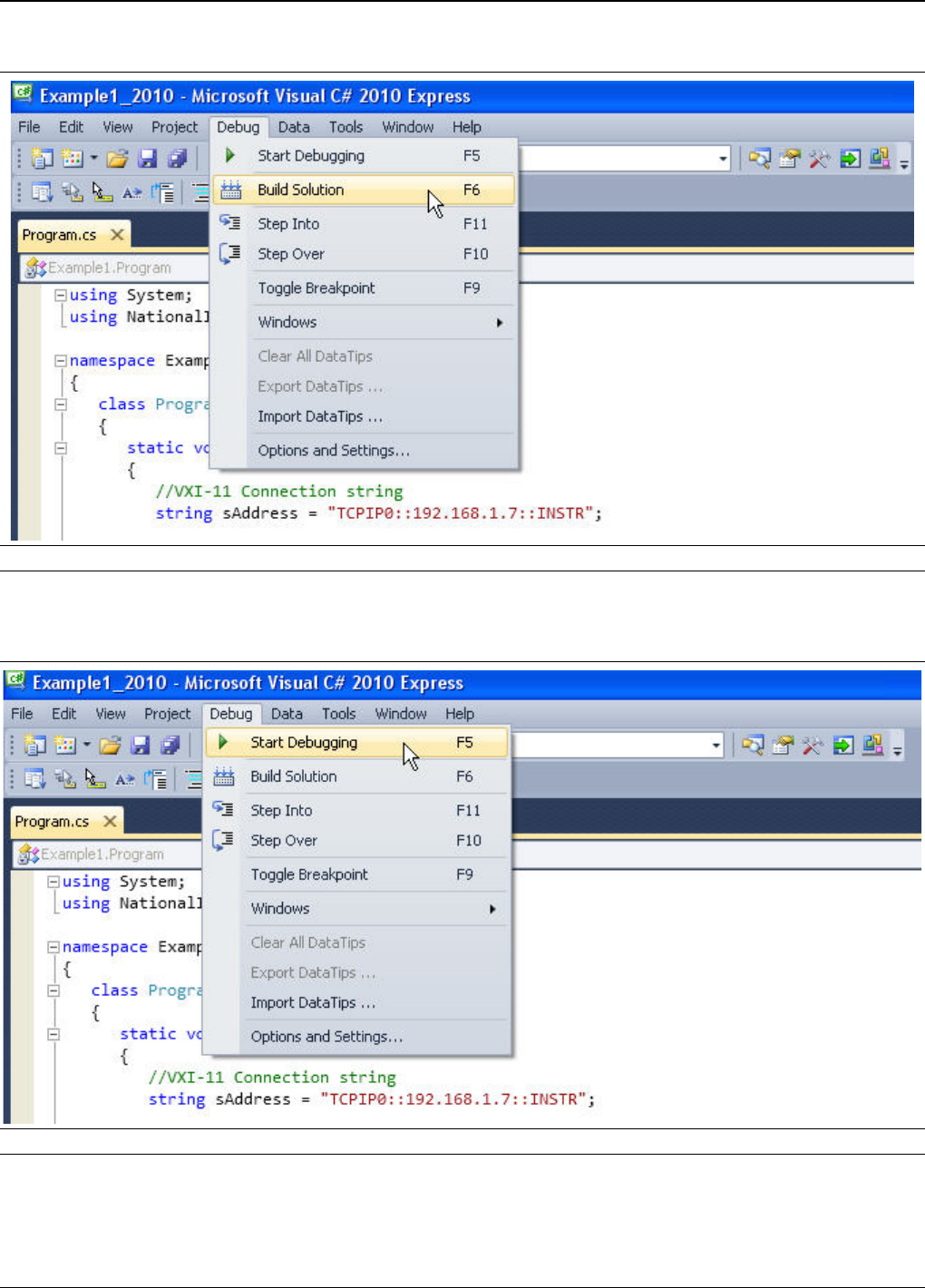Click green-arrow Start Page icon in lower screenshot
The height and width of the screenshot is (1288, 925).
click(x=842, y=746)
